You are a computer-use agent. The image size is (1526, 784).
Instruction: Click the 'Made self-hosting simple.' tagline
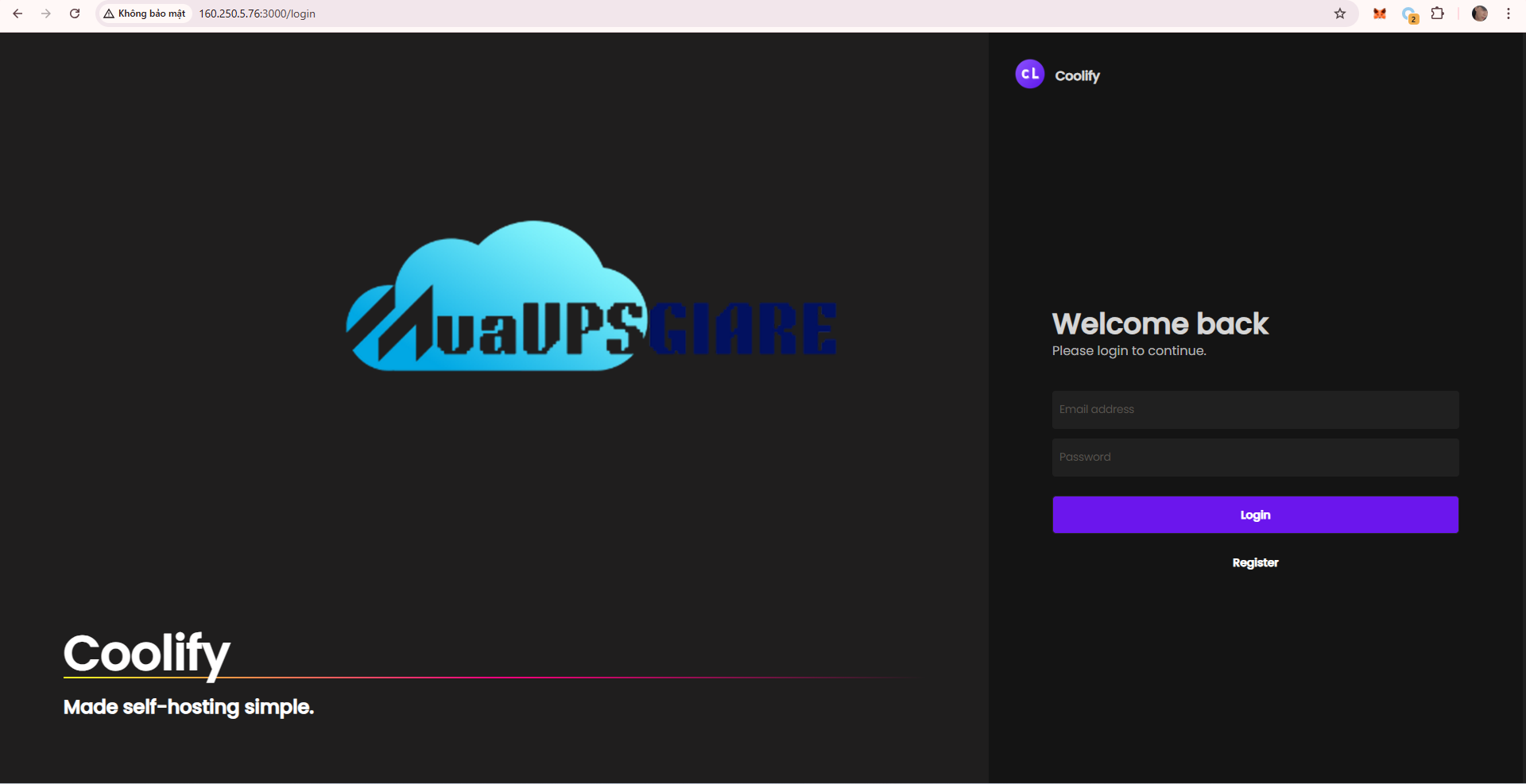(188, 707)
